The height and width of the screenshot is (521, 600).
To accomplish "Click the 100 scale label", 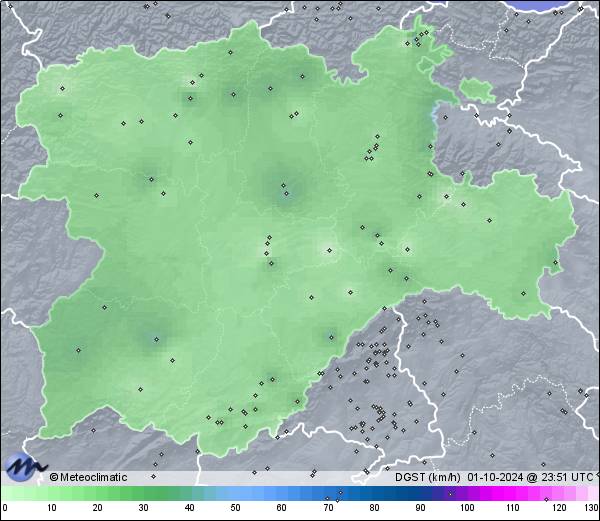I will (467, 508).
